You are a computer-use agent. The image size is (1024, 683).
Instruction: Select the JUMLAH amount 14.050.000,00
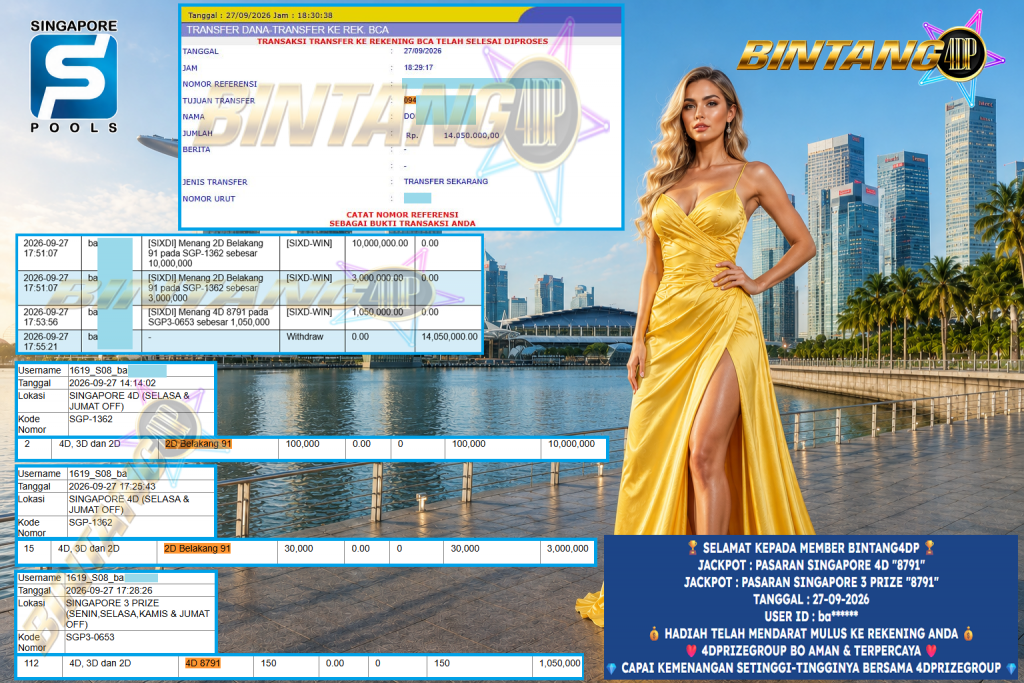[471, 135]
